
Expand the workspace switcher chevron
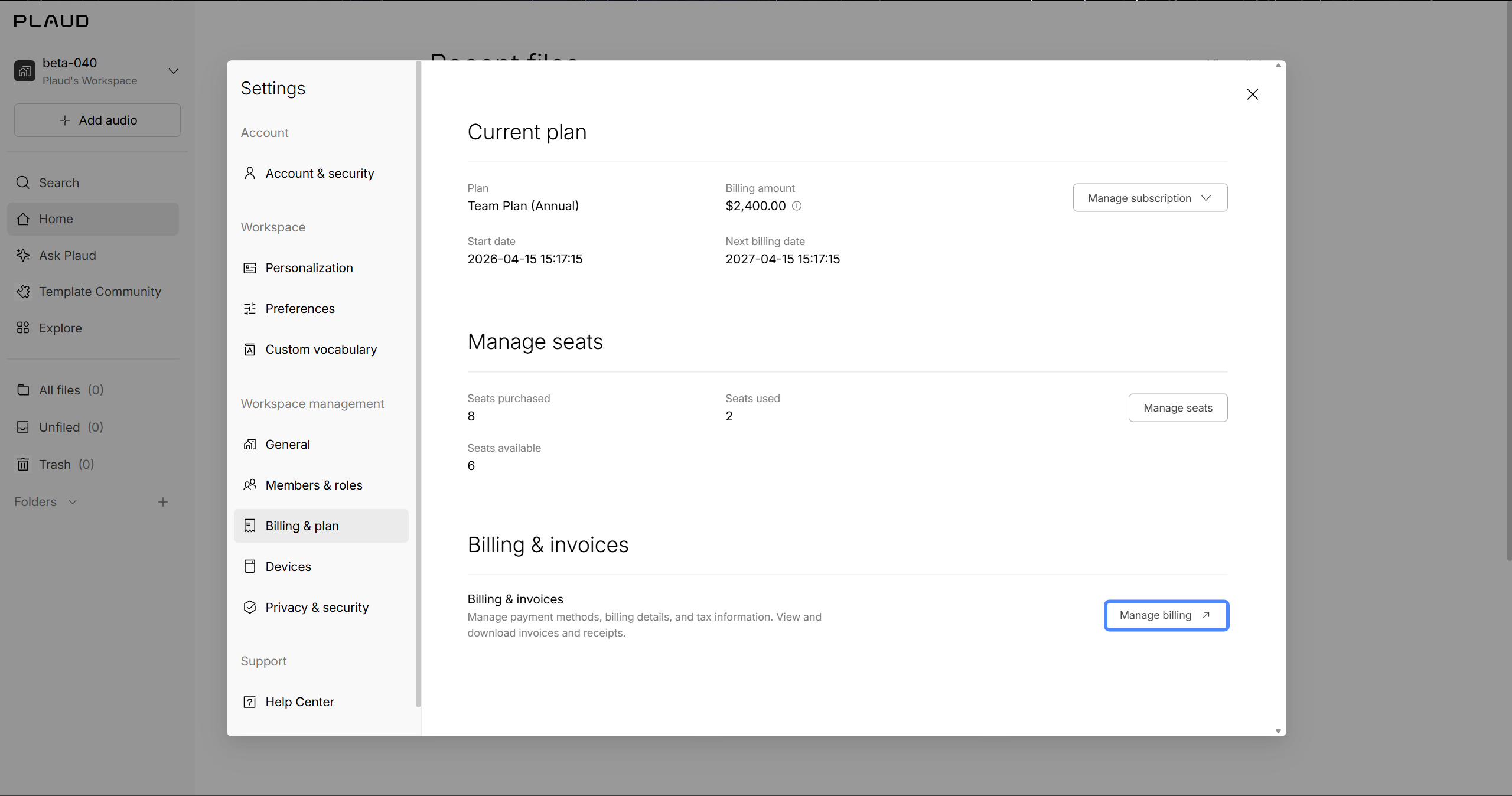(x=174, y=71)
